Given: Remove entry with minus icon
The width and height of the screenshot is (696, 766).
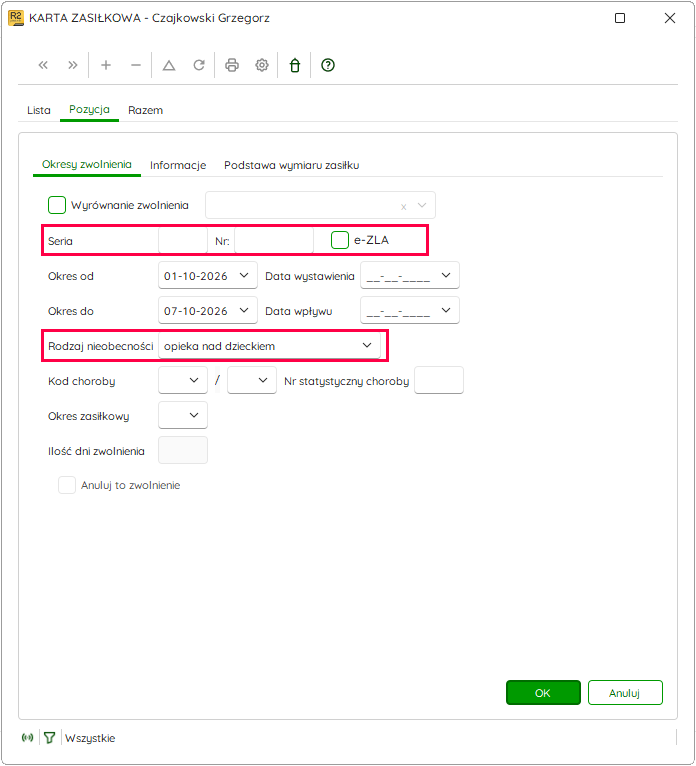Looking at the screenshot, I should click(136, 65).
